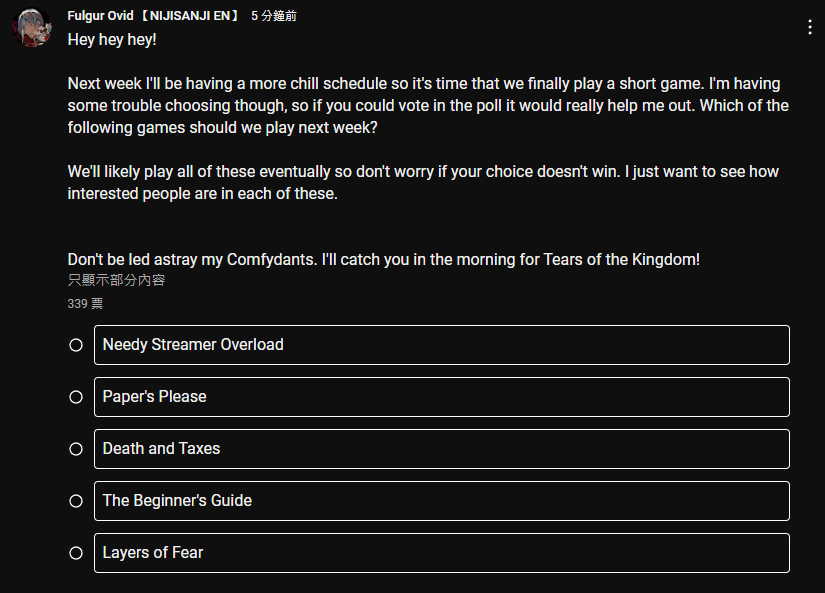
Task: Click the 'Hey hey hey!' greeting line
Action: pos(112,40)
